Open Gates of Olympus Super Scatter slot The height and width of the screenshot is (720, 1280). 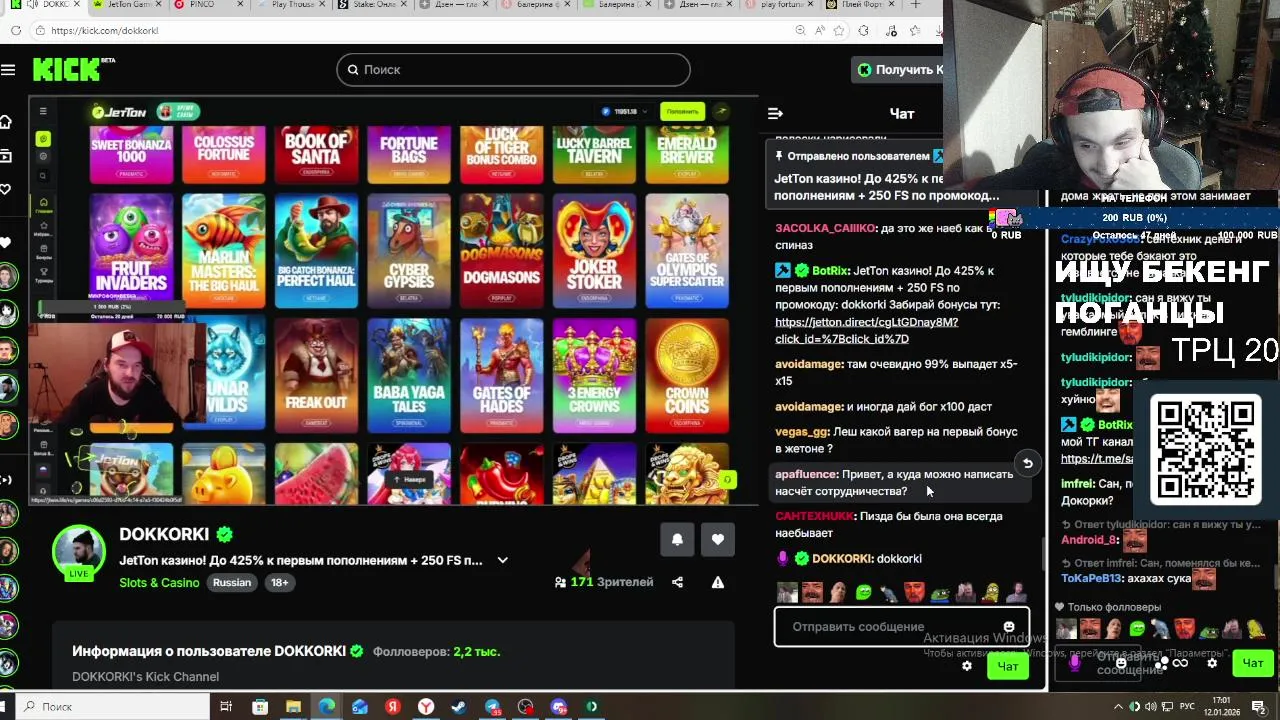[687, 250]
